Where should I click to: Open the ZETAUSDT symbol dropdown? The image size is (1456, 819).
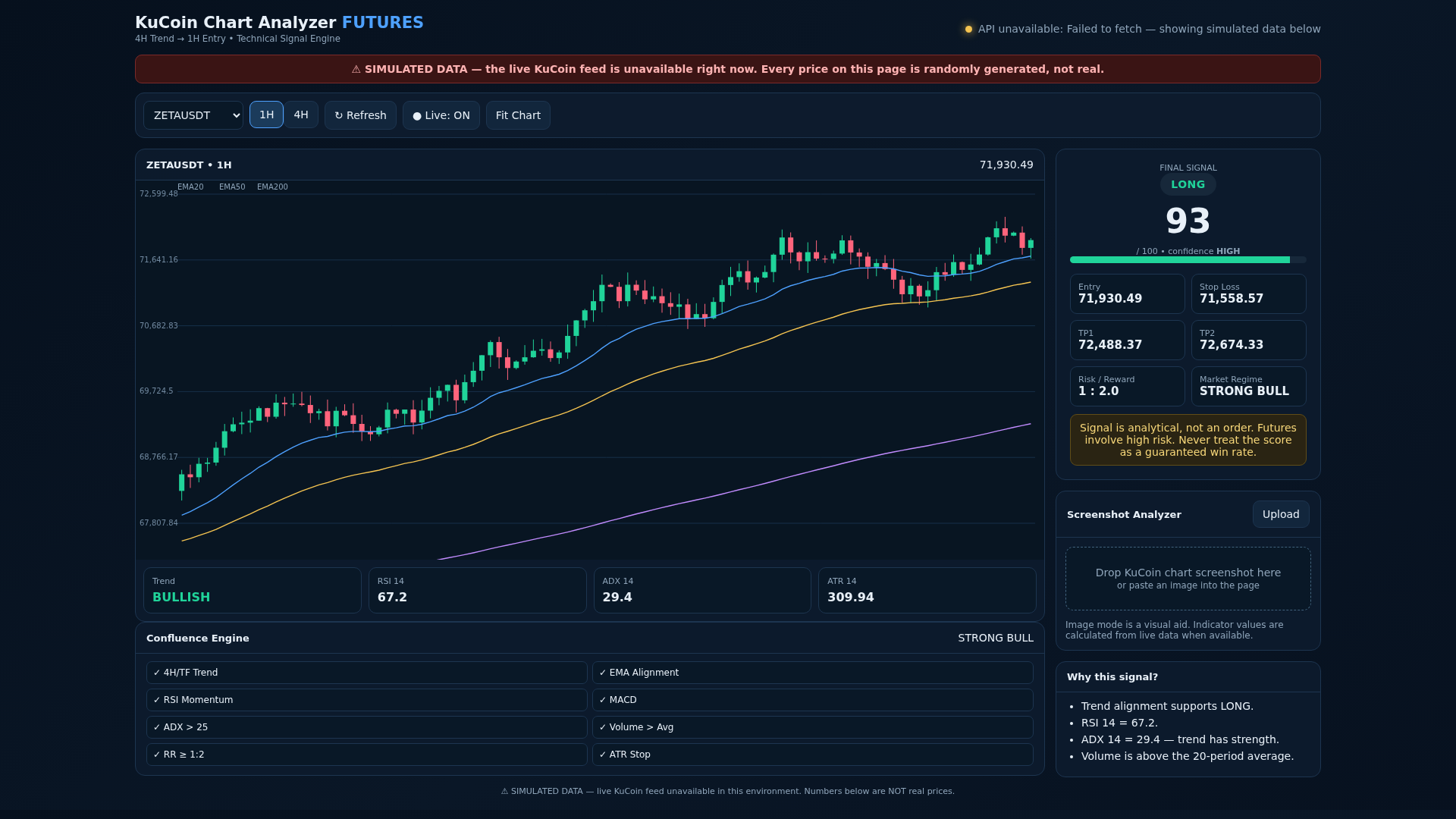click(193, 115)
